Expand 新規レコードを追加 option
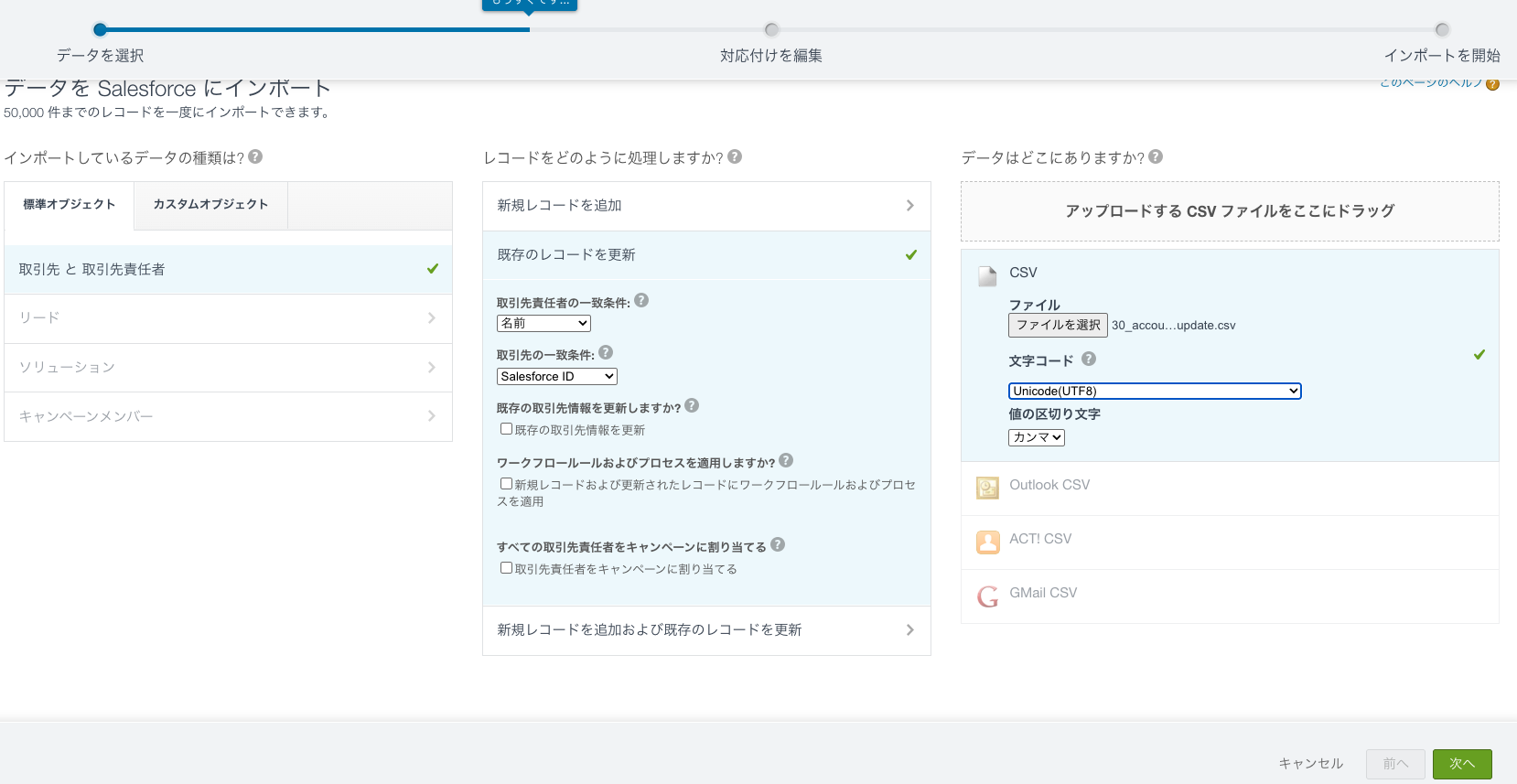 (x=706, y=206)
